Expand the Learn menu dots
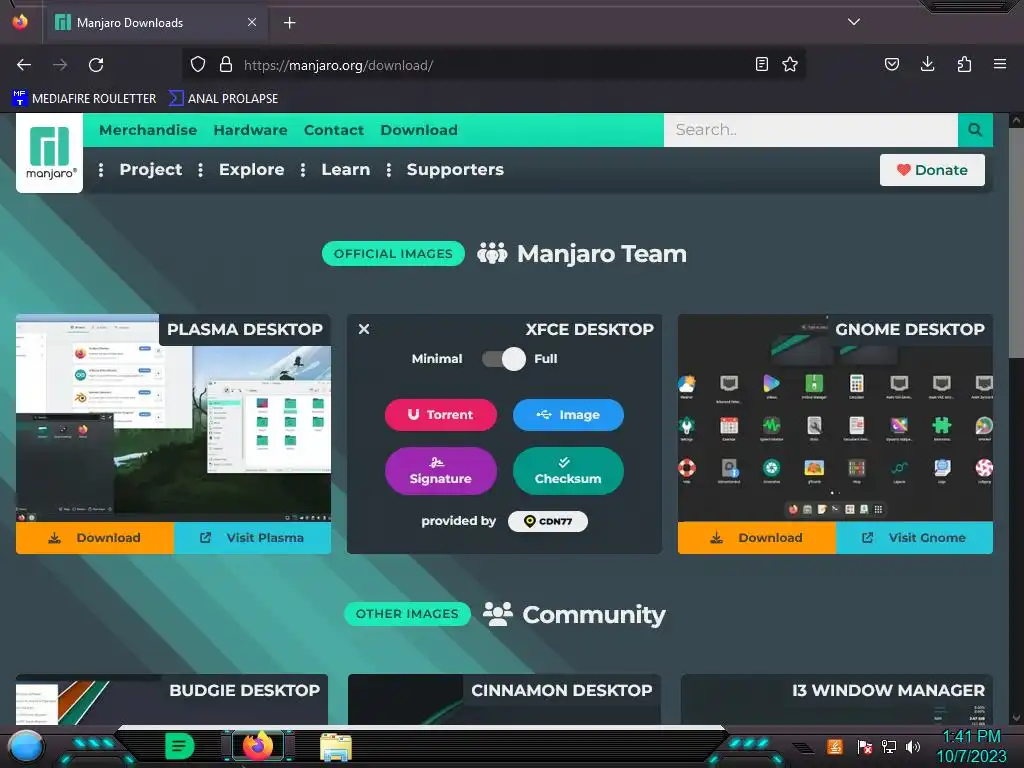The height and width of the screenshot is (768, 1024). [x=303, y=170]
